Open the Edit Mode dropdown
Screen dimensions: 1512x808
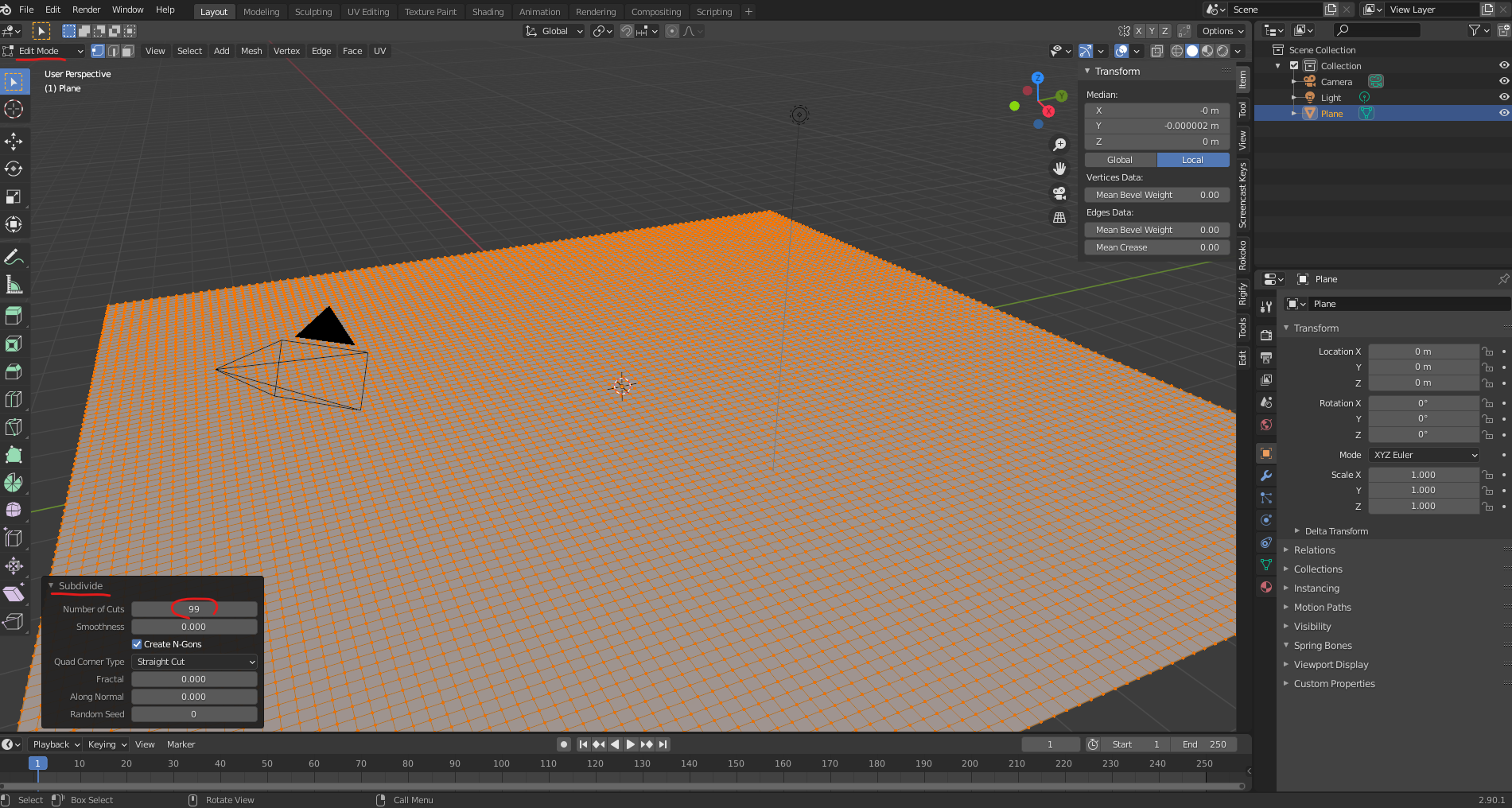click(x=44, y=51)
